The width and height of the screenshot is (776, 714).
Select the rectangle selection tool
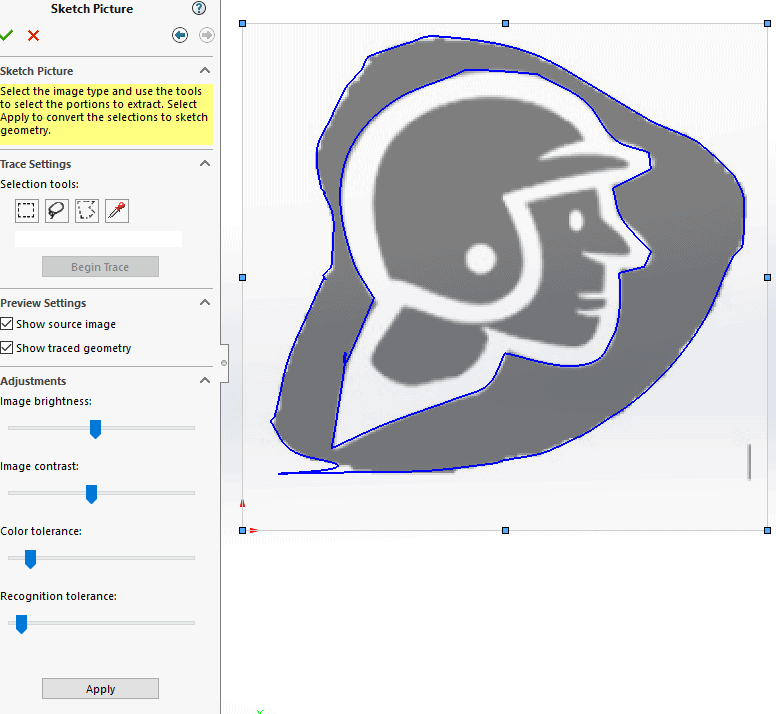(26, 211)
